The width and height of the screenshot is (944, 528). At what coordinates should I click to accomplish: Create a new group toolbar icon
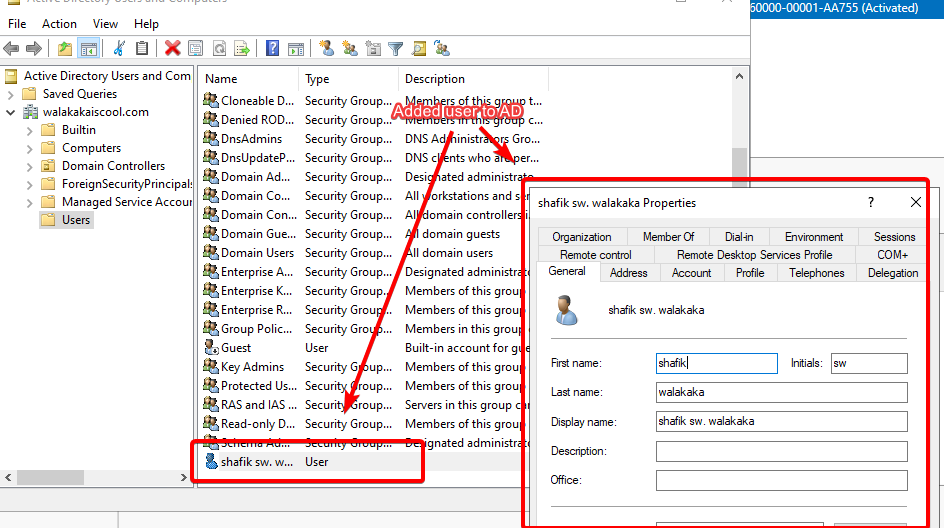tap(350, 49)
